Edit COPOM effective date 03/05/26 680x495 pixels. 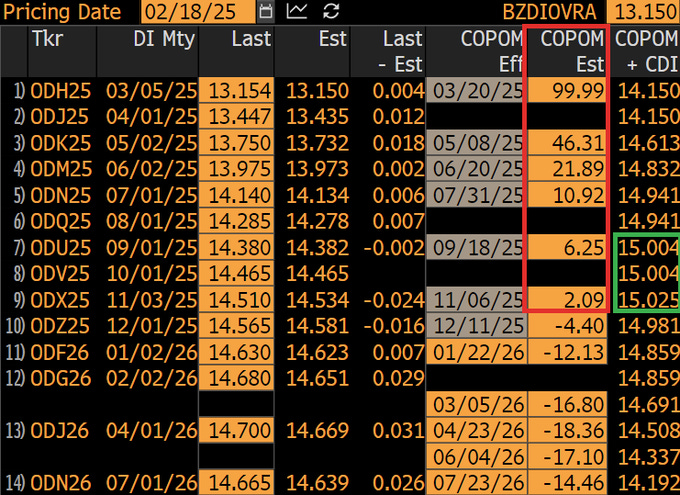point(476,404)
